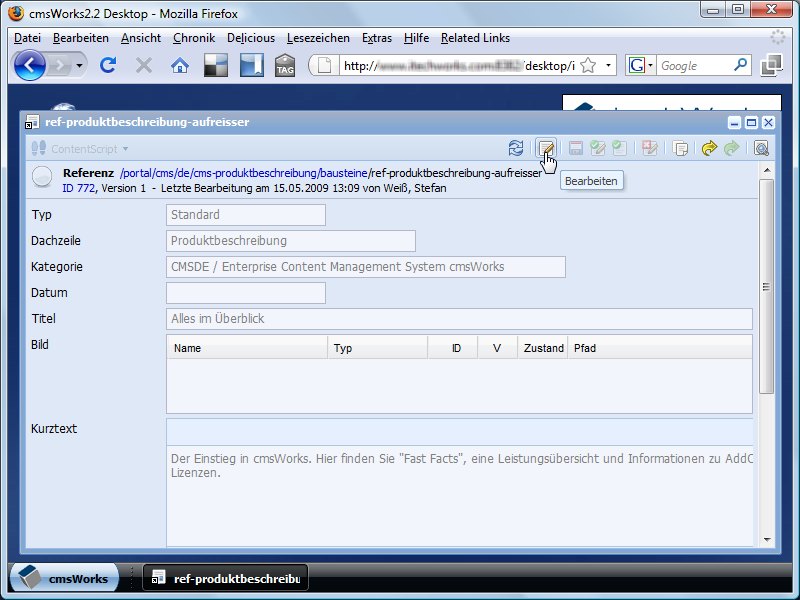This screenshot has width=800, height=600.
Task: Go to the Firefox home page icon
Action: pyautogui.click(x=180, y=65)
